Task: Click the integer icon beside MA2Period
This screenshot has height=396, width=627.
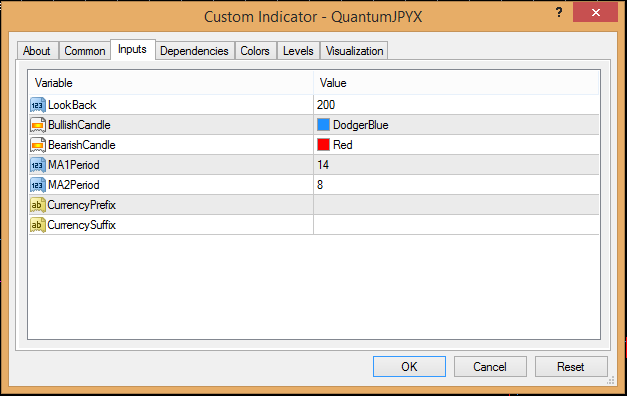Action: click(38, 185)
